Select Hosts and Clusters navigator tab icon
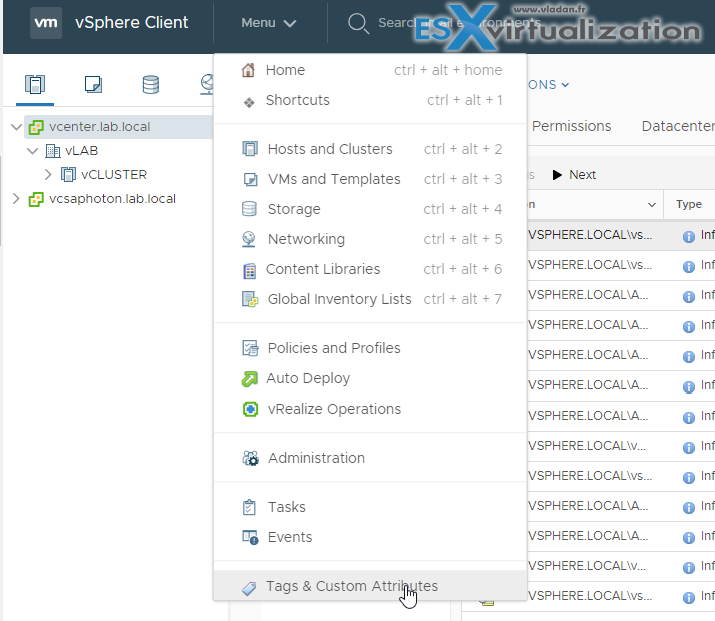Viewport: 715px width, 621px height. 35,85
